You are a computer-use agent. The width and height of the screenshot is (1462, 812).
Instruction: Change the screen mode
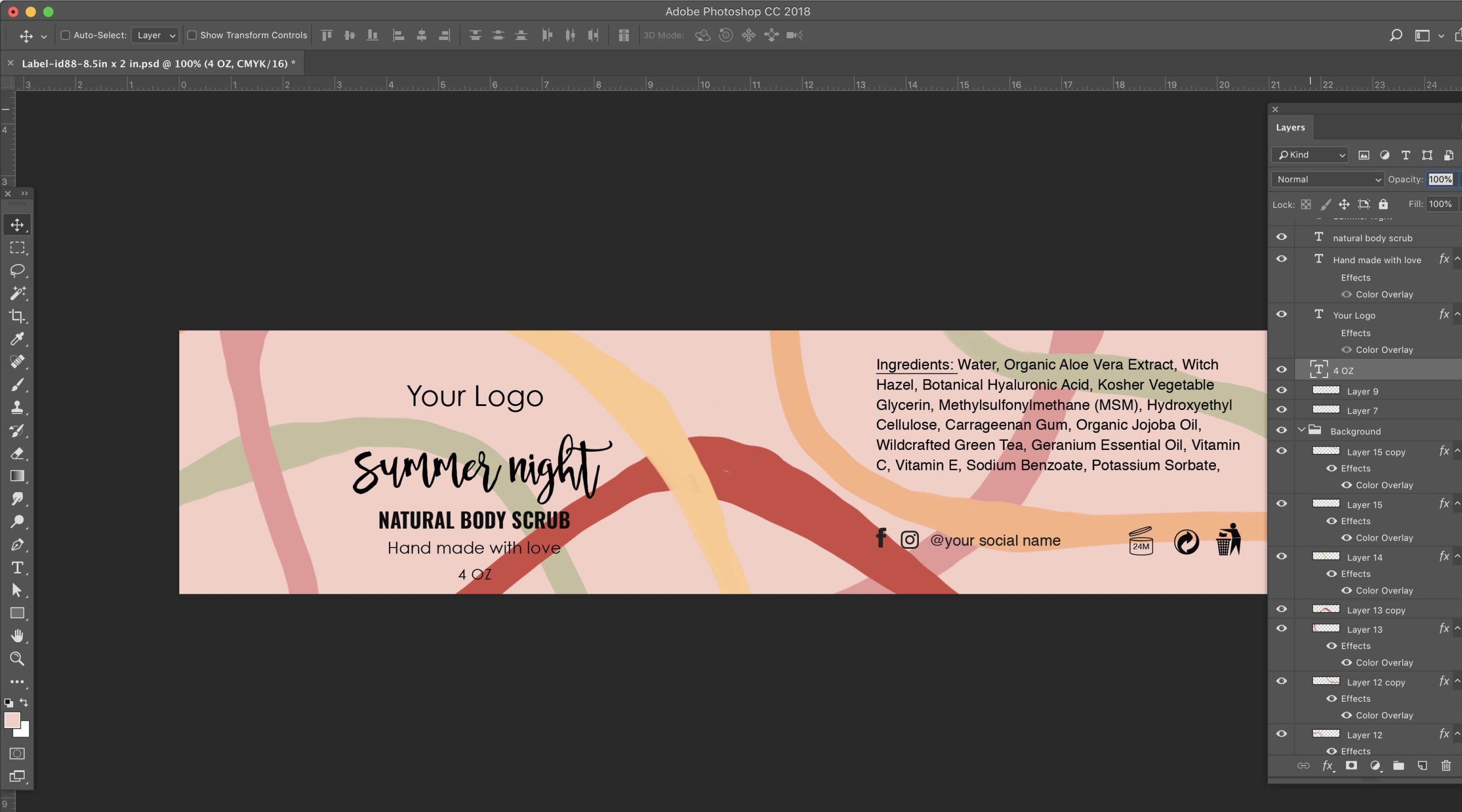(17, 777)
